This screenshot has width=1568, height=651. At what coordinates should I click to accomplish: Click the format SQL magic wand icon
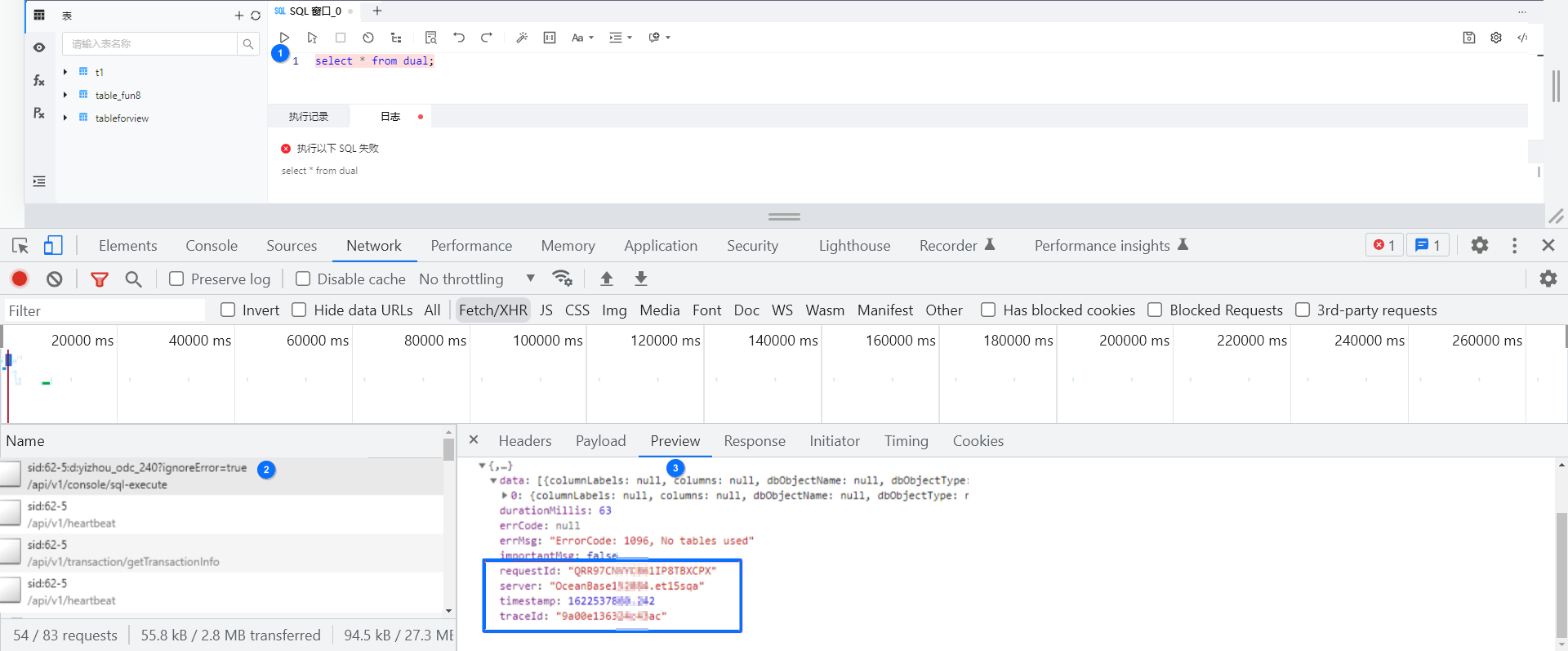pos(522,38)
